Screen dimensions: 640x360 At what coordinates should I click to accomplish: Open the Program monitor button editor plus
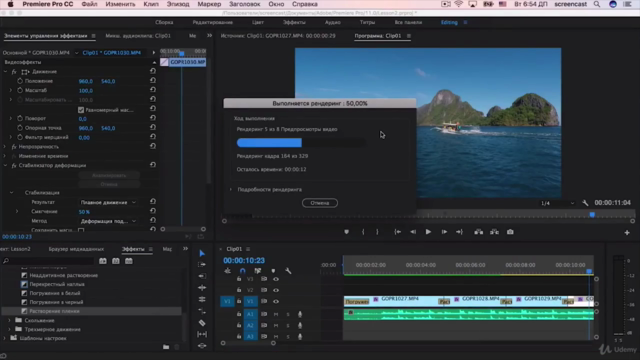tap(627, 233)
